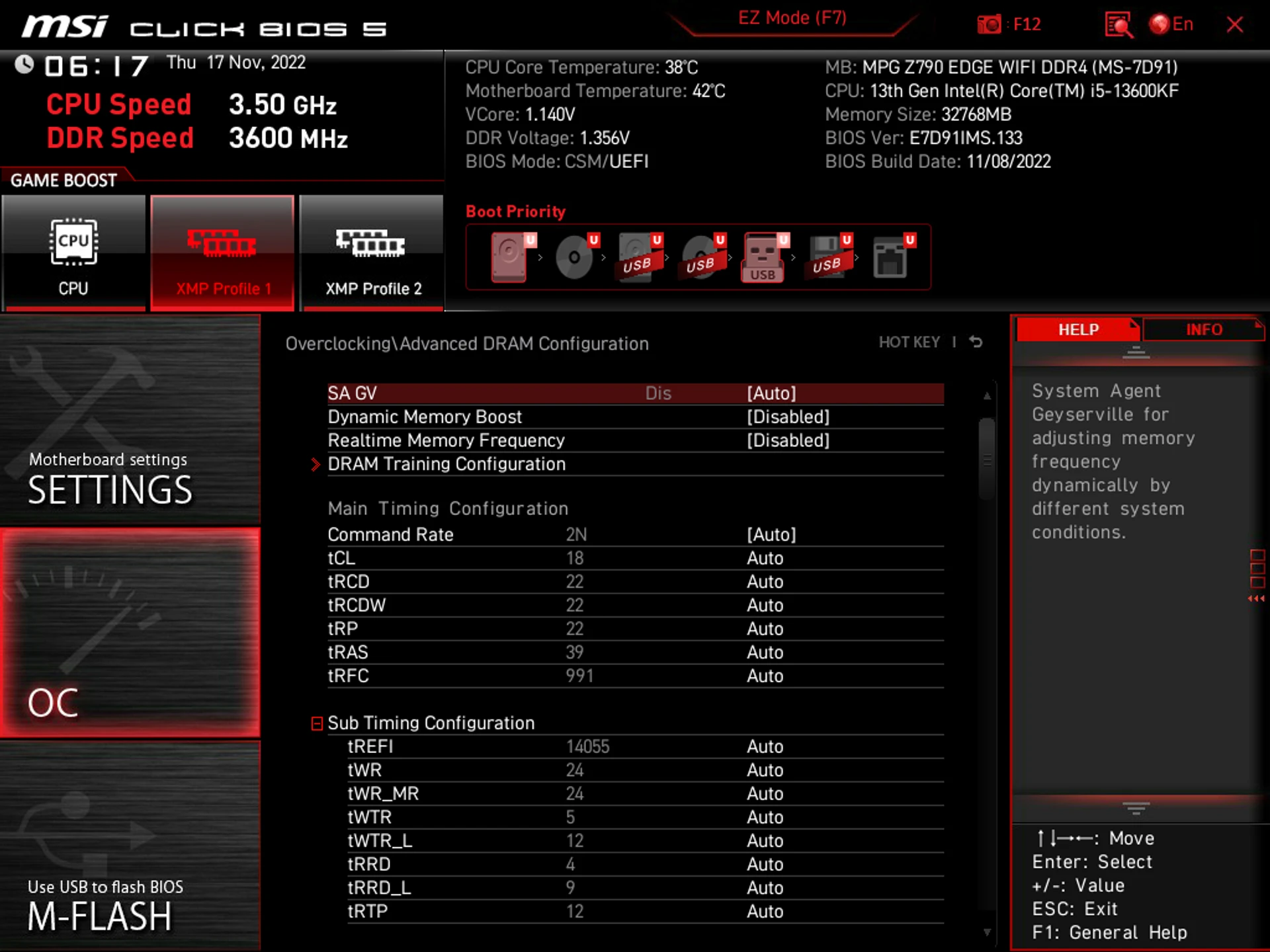Click the help panel top grip handle
Viewport: 1270px width, 952px height.
pyautogui.click(x=1136, y=352)
